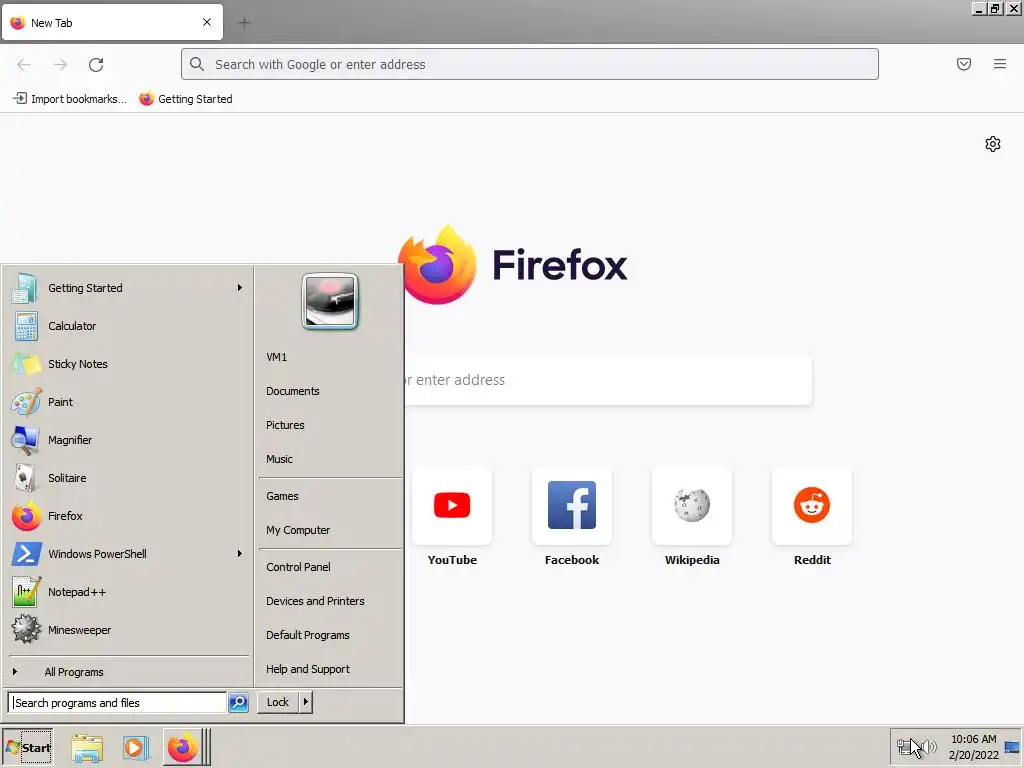Open Control Panel

click(x=330, y=567)
